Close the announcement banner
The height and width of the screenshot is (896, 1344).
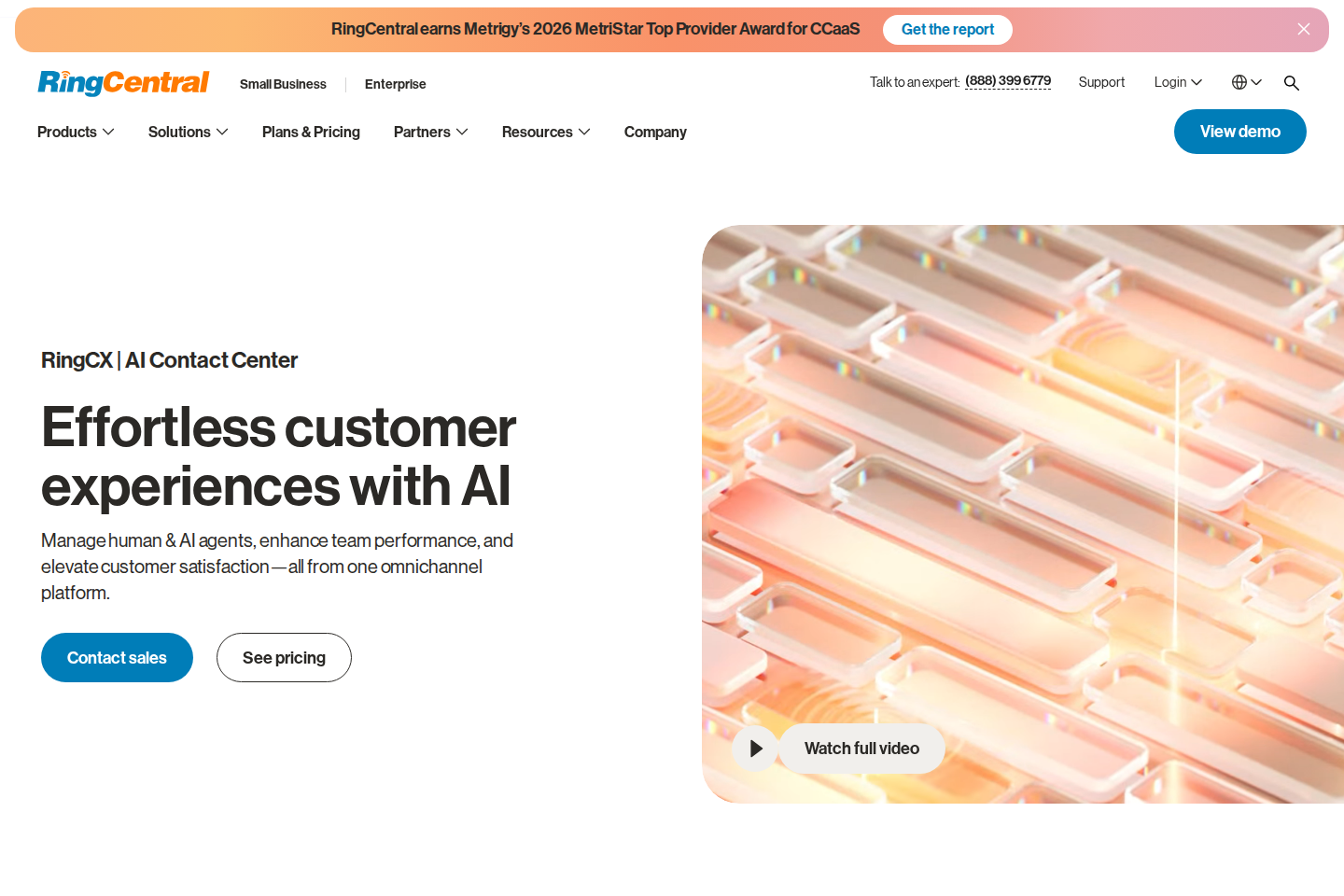pos(1304,29)
